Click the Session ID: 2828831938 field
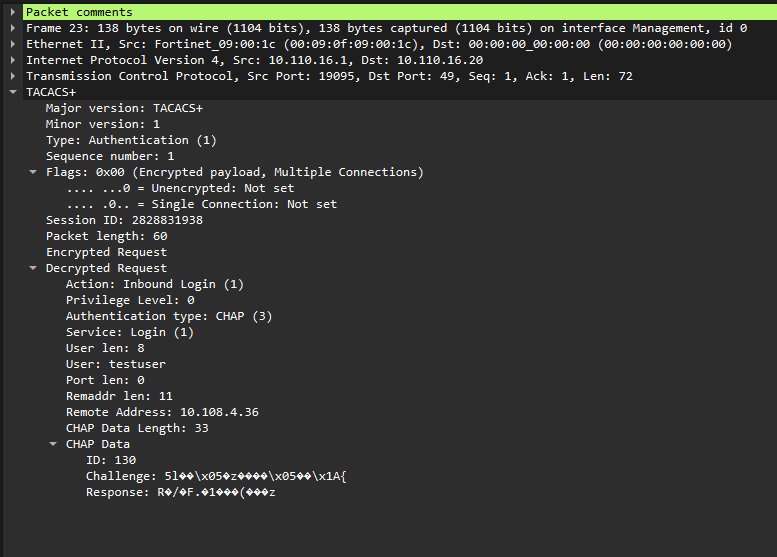The height and width of the screenshot is (557, 777). 124,220
